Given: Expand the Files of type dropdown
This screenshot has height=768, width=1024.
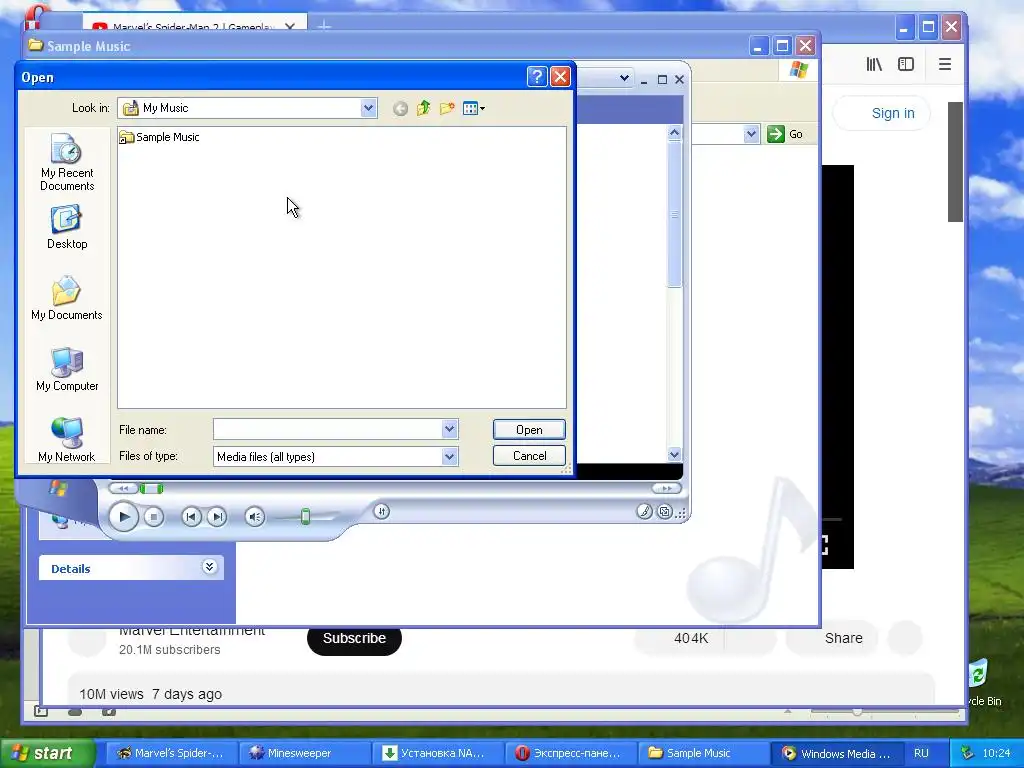Looking at the screenshot, I should (x=449, y=456).
